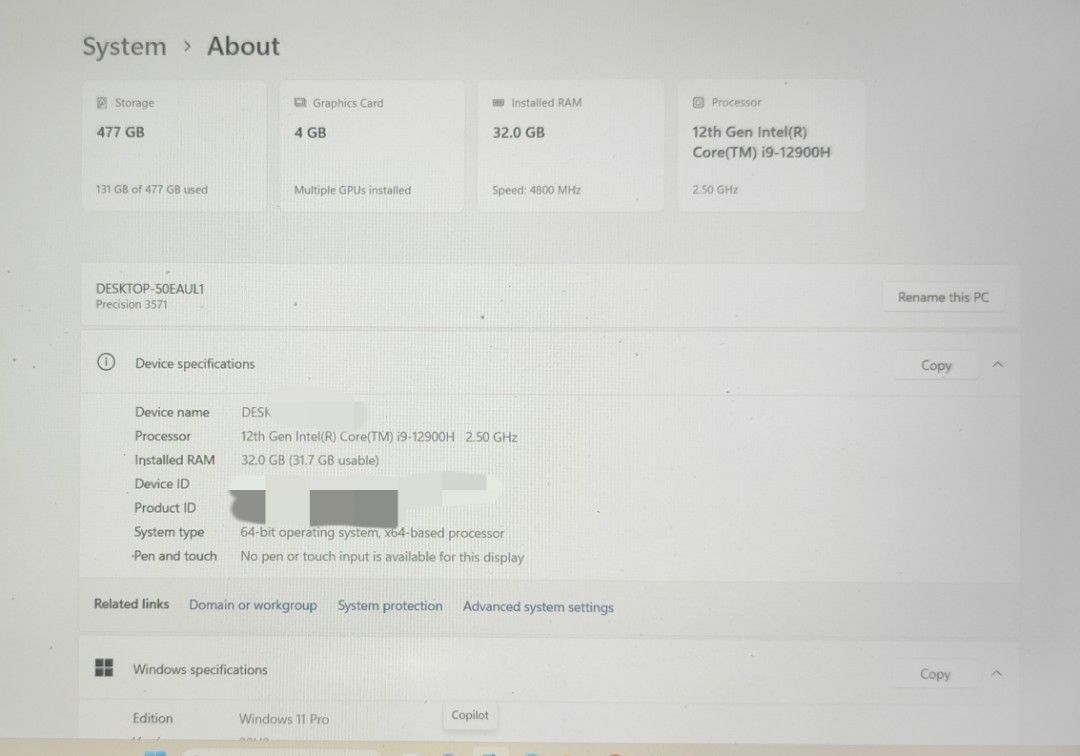
Task: Open the System protection link
Action: [x=390, y=606]
